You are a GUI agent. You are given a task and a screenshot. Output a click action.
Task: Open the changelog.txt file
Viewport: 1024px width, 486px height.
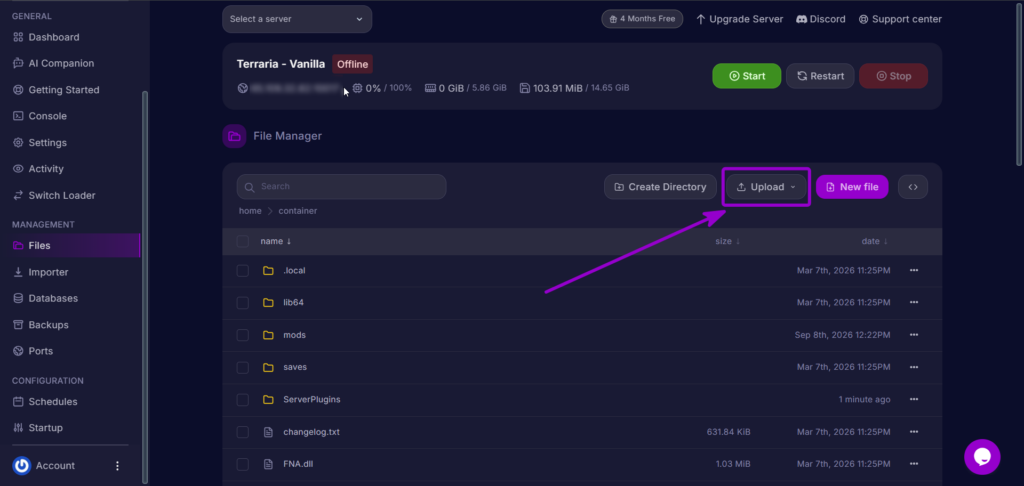tap(312, 432)
